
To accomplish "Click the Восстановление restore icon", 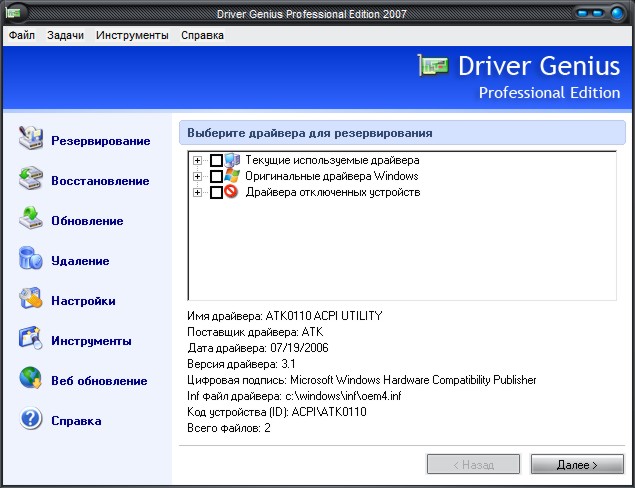I will click(x=31, y=178).
